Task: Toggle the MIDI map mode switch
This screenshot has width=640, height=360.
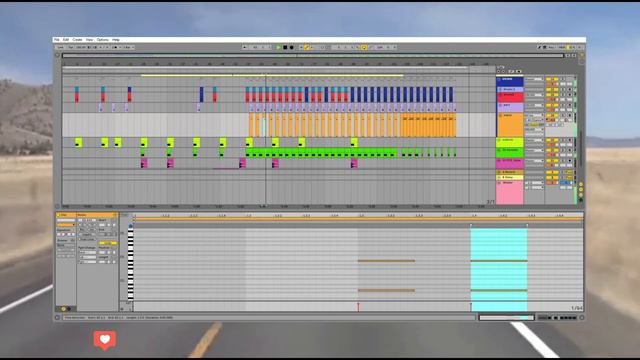Action: pos(562,47)
